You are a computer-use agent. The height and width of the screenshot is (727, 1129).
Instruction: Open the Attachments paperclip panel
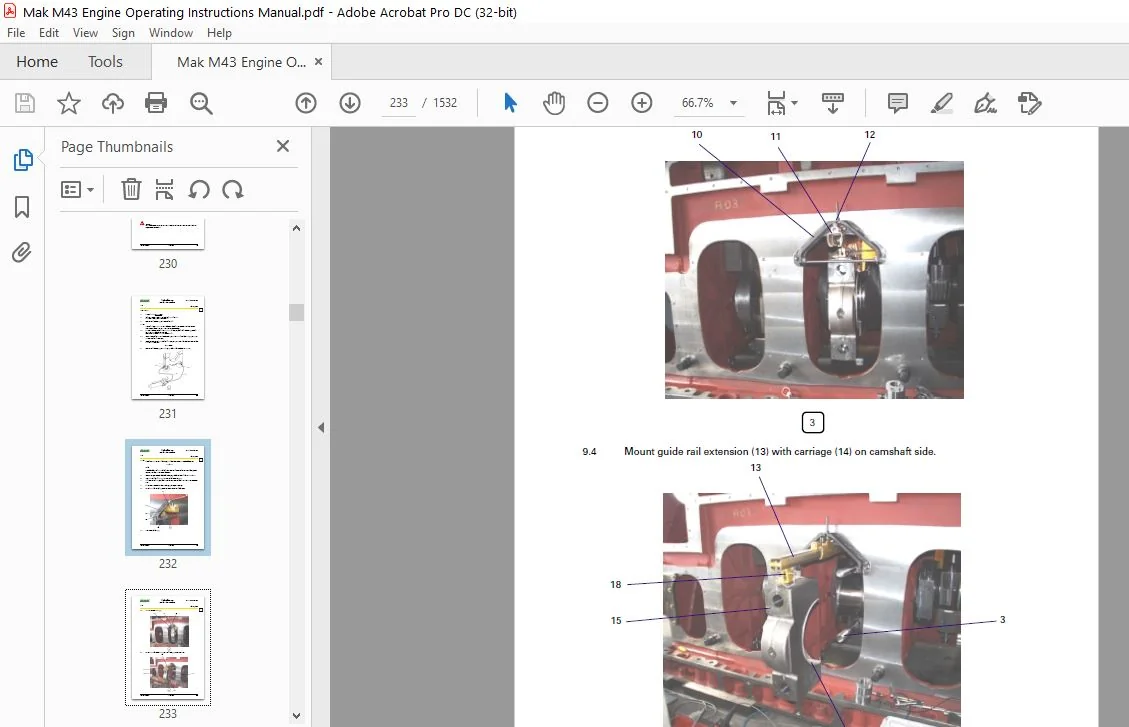[22, 253]
